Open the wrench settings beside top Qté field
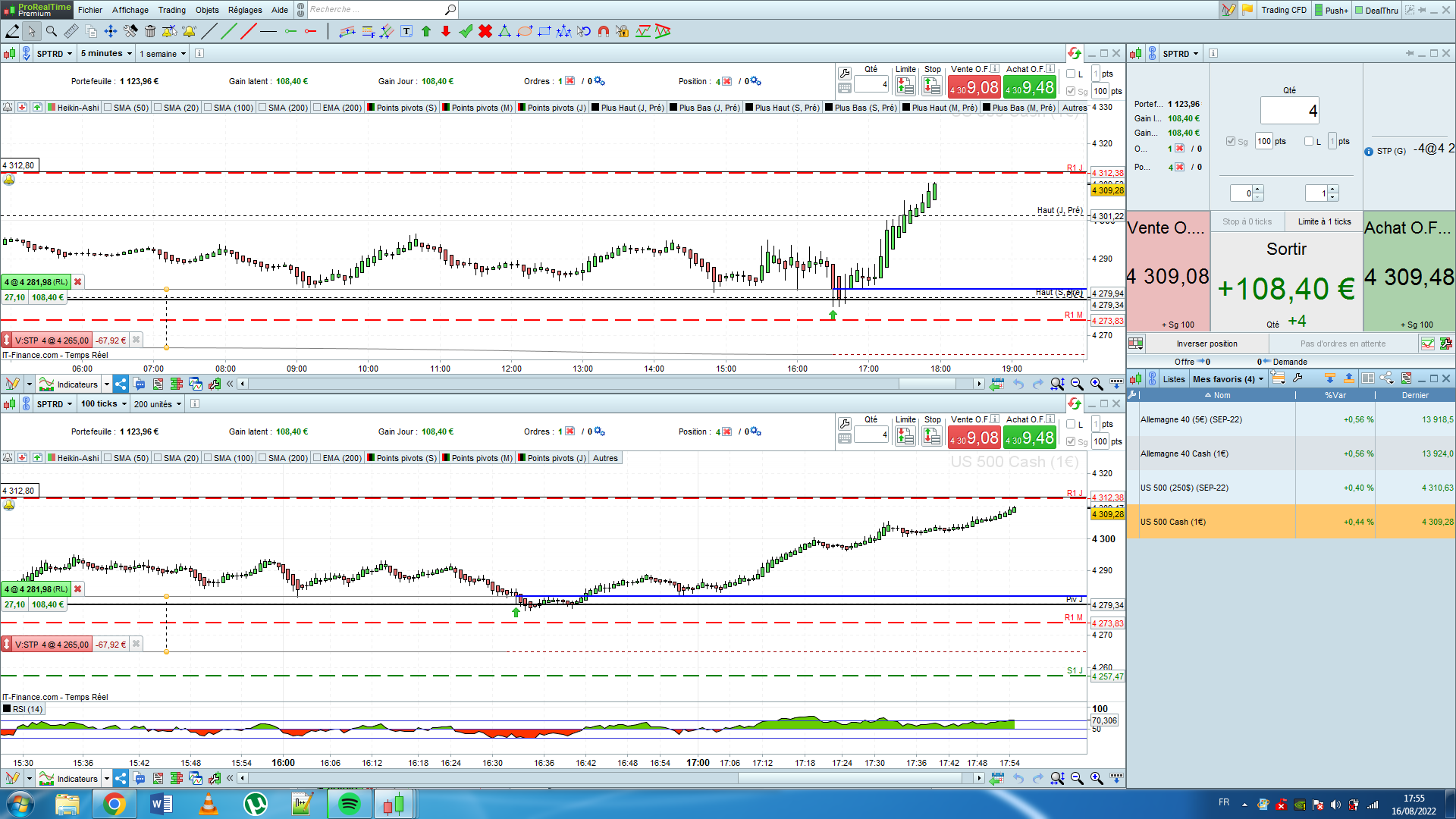The image size is (1456, 819). (845, 74)
